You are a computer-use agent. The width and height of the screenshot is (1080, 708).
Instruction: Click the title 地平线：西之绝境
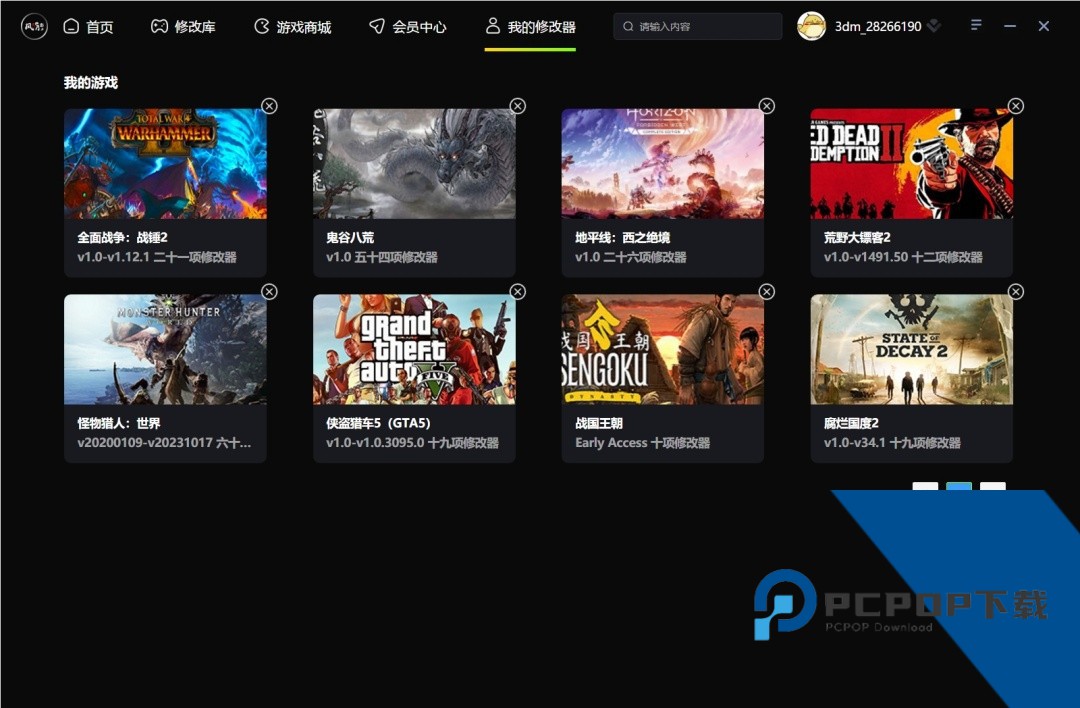coord(623,238)
